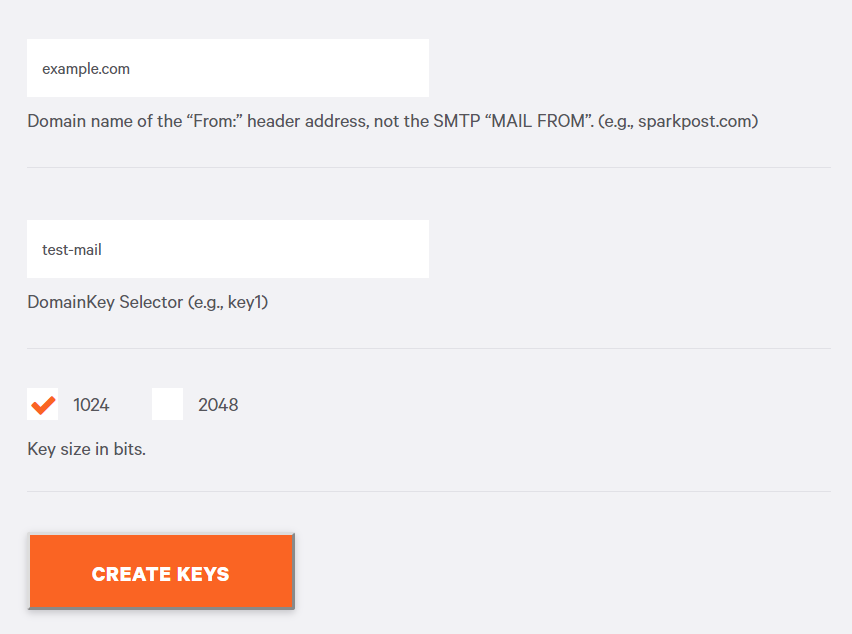Image resolution: width=852 pixels, height=634 pixels.
Task: Click the divider line above CREATE KEYS
Action: 428,491
